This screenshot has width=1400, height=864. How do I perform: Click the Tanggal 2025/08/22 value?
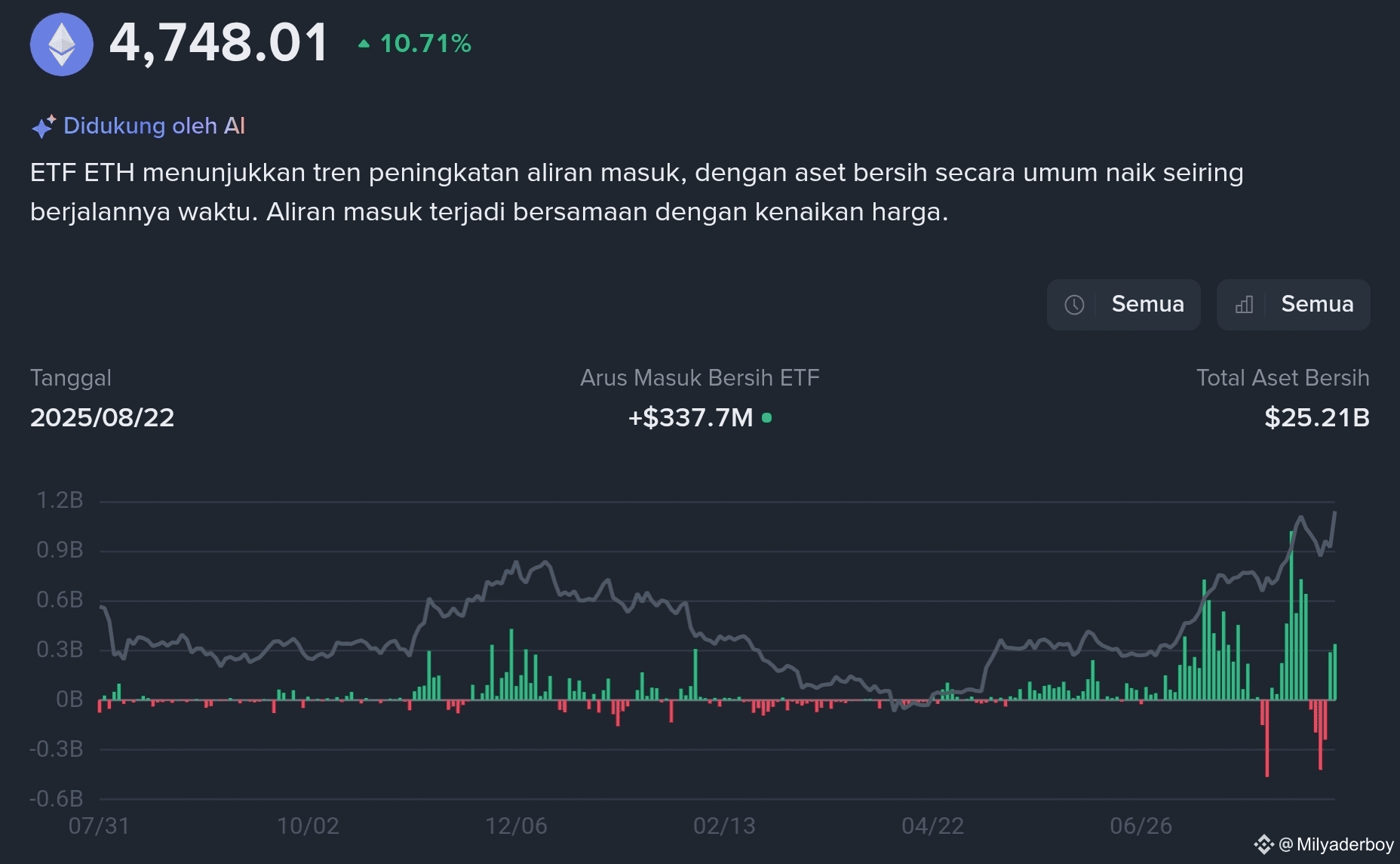click(x=103, y=417)
